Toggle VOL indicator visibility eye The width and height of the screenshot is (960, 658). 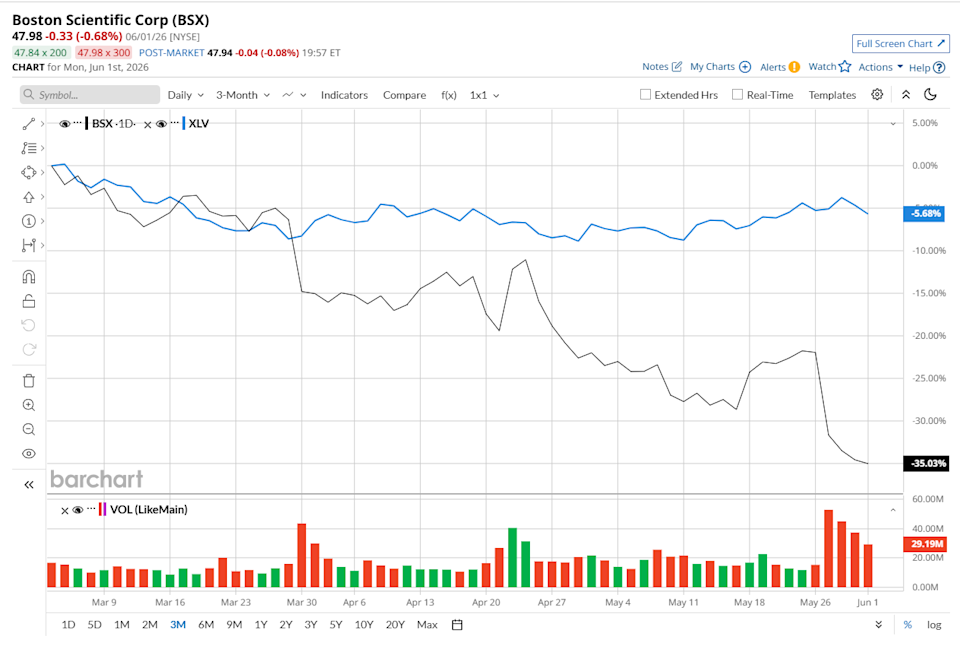[x=78, y=510]
